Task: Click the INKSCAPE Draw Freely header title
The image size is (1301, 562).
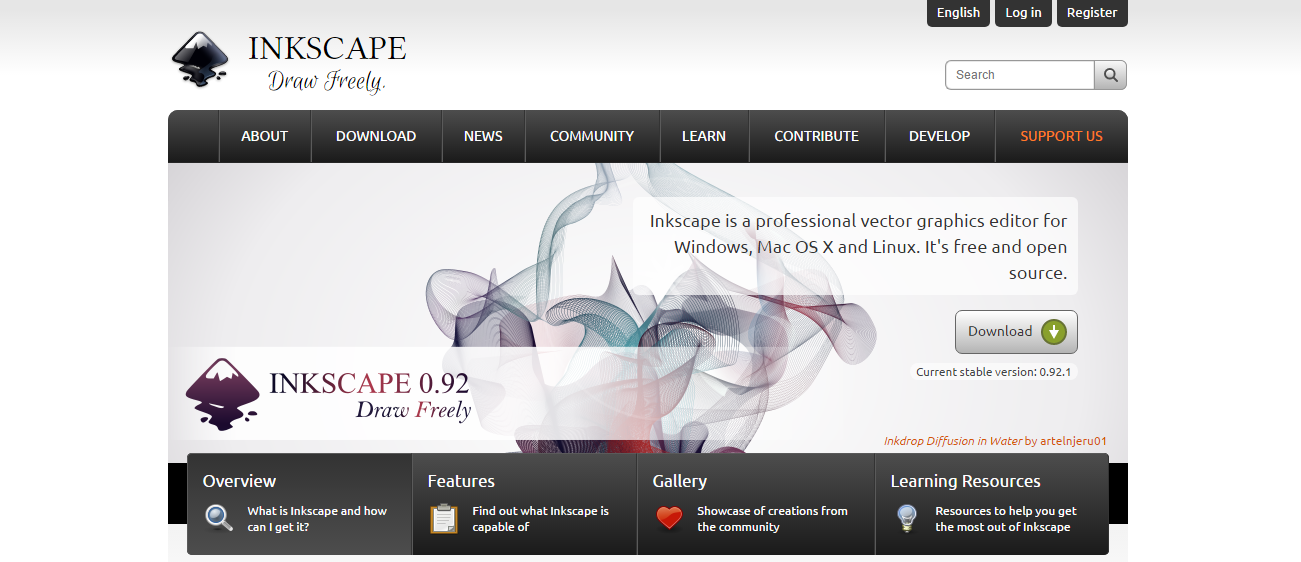Action: pyautogui.click(x=327, y=63)
